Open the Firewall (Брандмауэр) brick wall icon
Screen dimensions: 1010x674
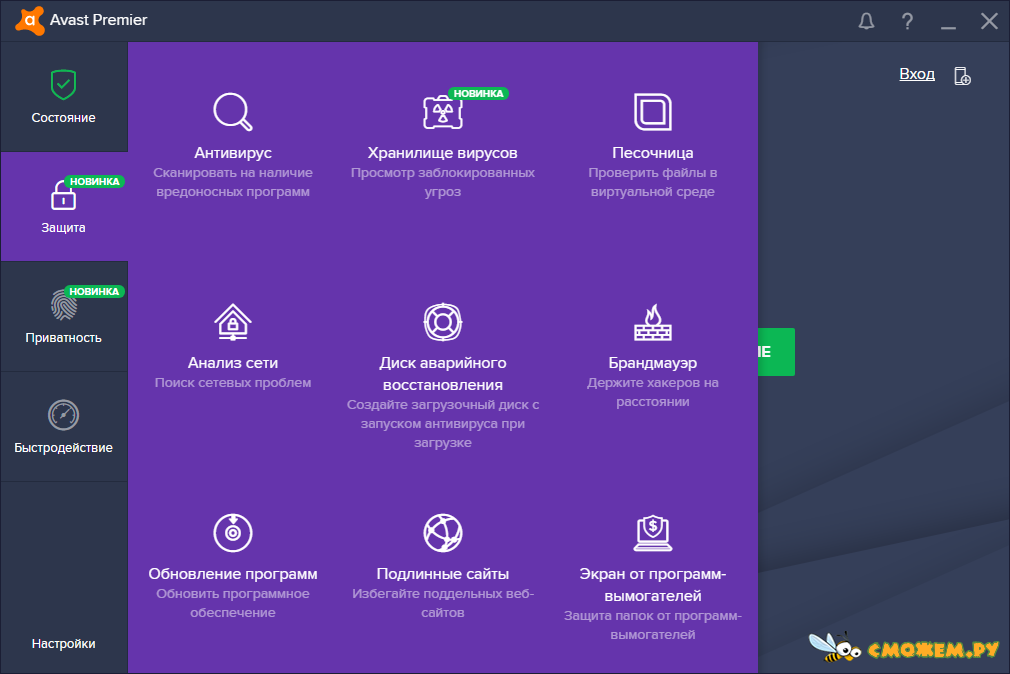[x=653, y=322]
